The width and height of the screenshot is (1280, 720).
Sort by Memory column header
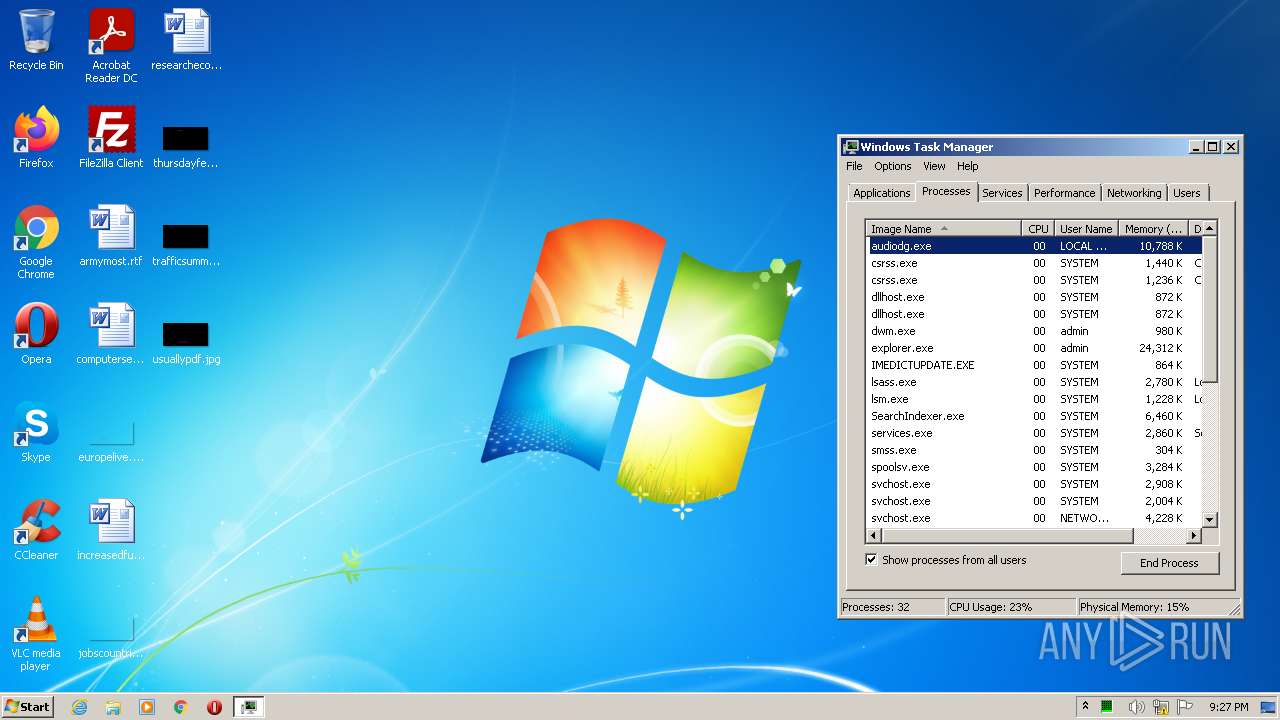[x=1153, y=229]
